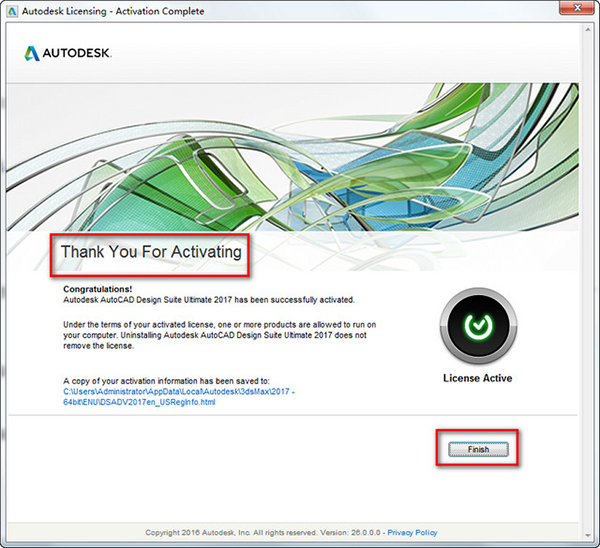This screenshot has height=548, width=600.
Task: Click the green License Active checkmark icon
Action: click(x=477, y=327)
